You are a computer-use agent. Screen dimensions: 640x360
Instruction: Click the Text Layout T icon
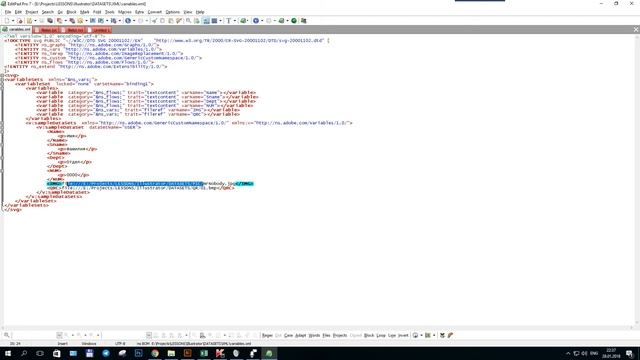pos(229,21)
